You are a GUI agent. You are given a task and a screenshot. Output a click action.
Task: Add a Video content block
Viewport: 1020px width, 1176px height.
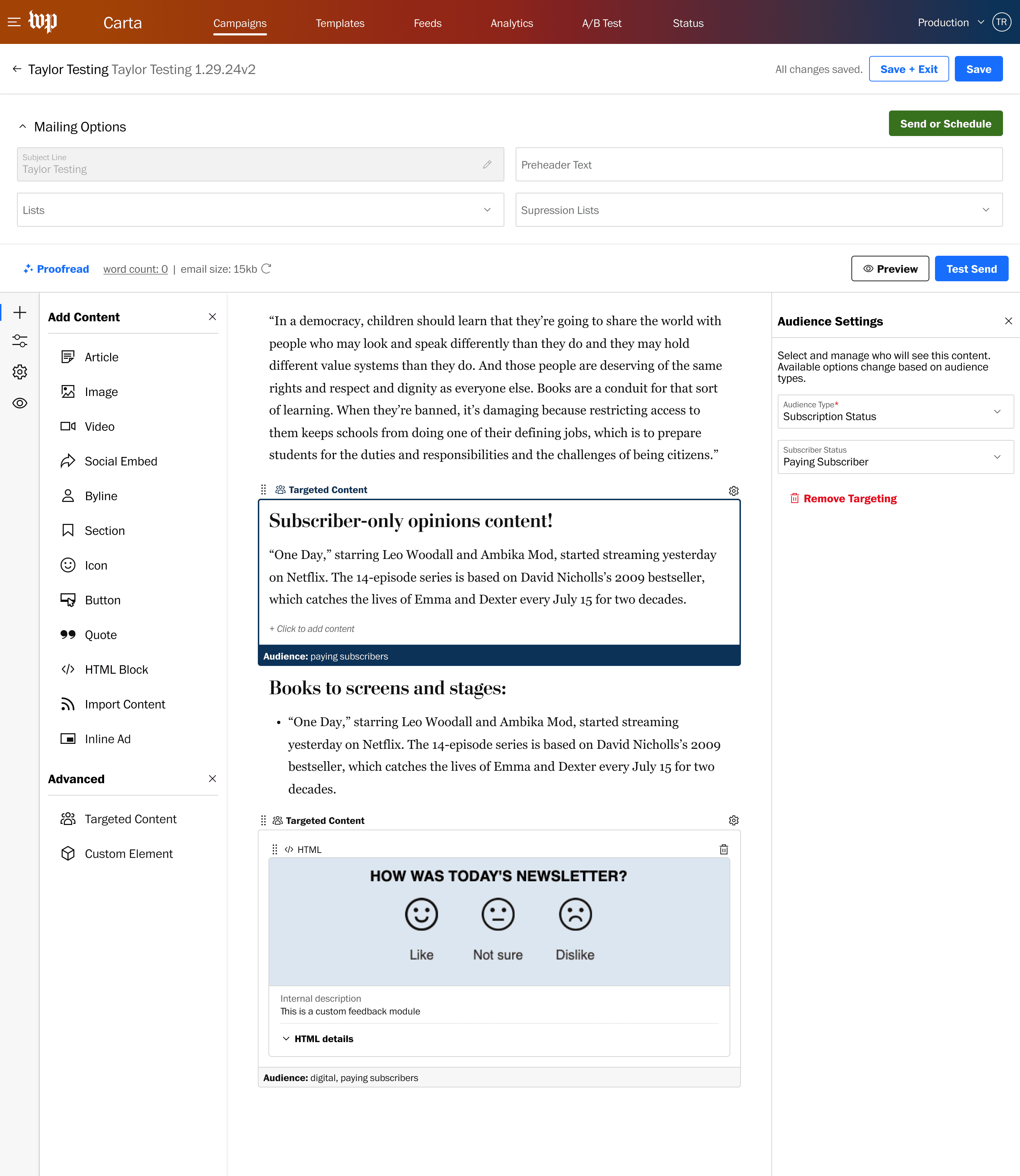coord(88,426)
